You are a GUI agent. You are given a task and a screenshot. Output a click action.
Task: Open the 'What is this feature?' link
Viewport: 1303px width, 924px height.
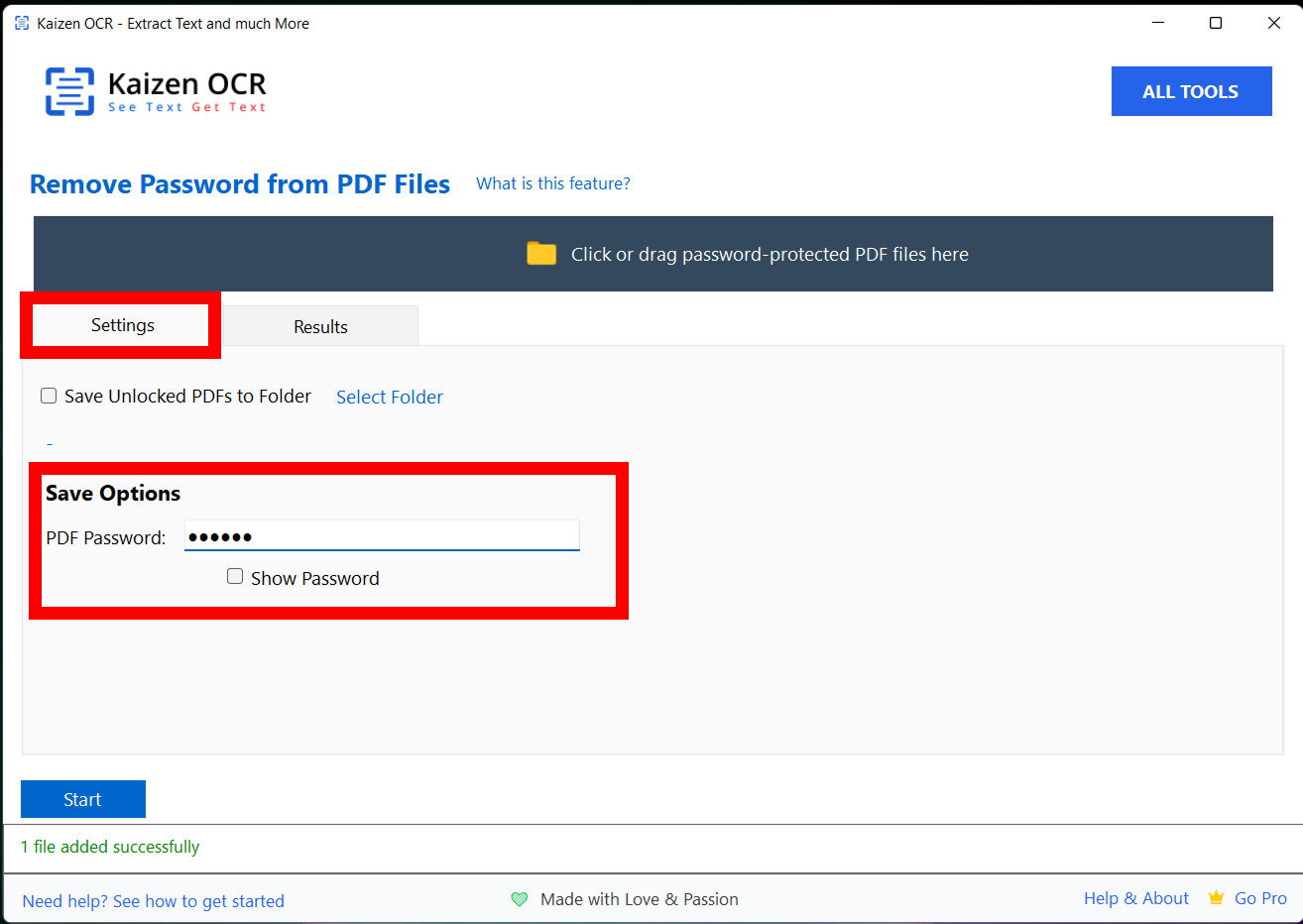[552, 183]
